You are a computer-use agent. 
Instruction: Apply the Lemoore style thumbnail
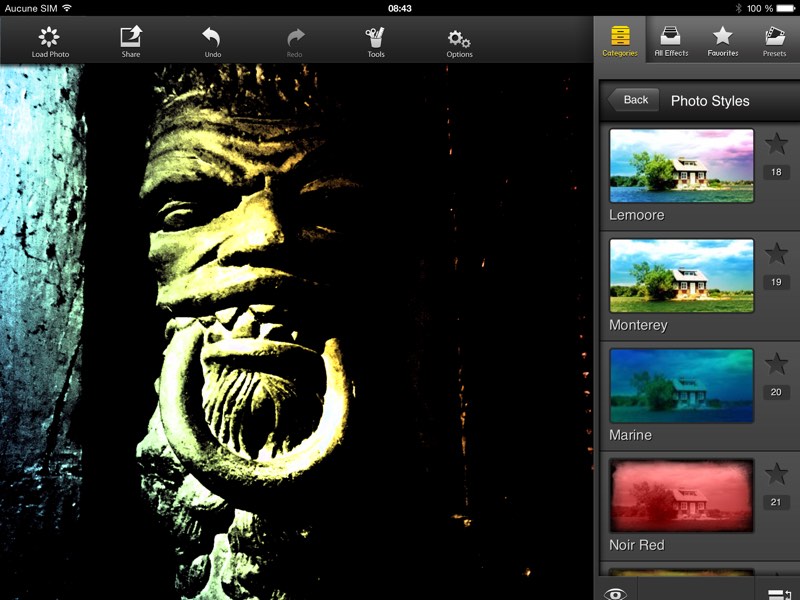(681, 166)
